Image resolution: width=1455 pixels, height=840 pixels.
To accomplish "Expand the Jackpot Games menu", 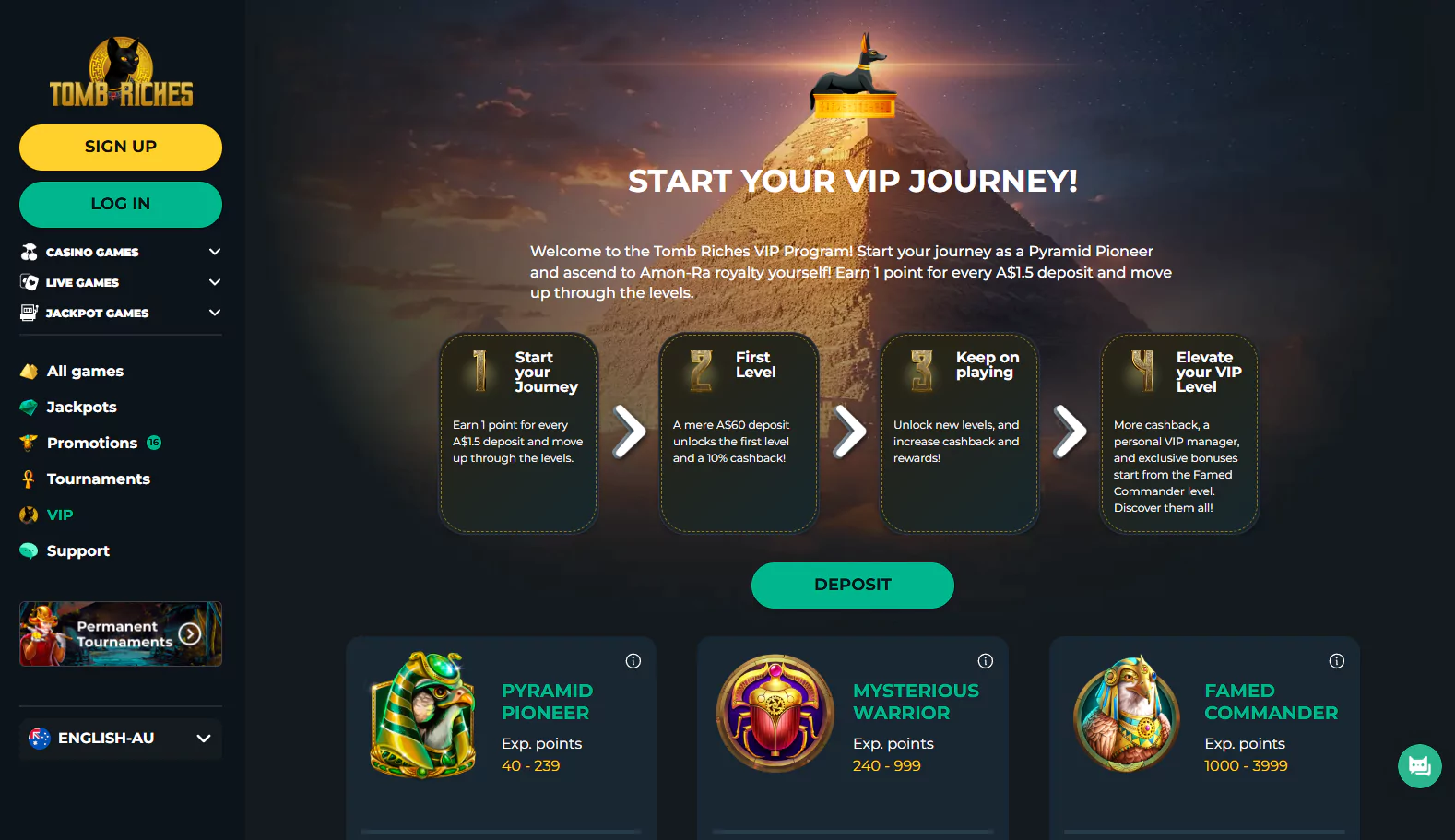I will 215,313.
